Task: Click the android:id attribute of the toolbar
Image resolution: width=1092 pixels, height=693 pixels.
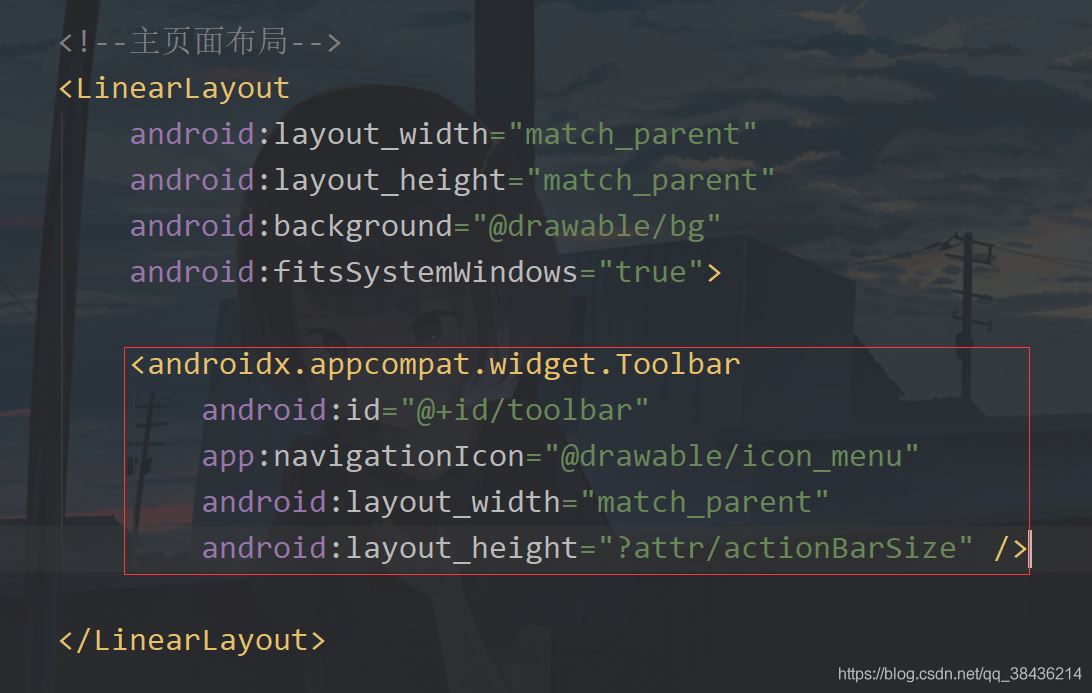Action: click(290, 410)
